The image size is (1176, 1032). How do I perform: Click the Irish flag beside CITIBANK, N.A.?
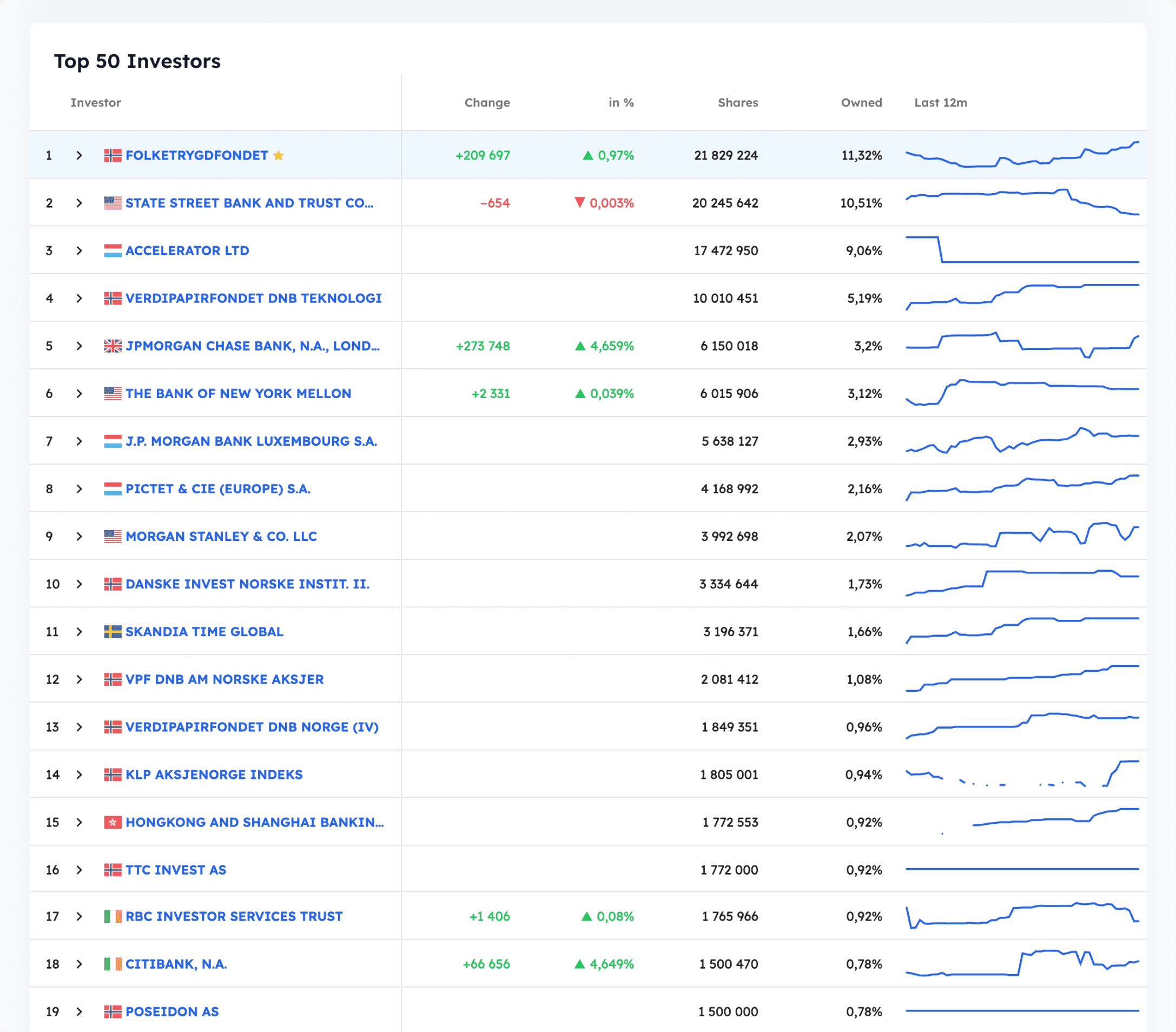[x=113, y=964]
